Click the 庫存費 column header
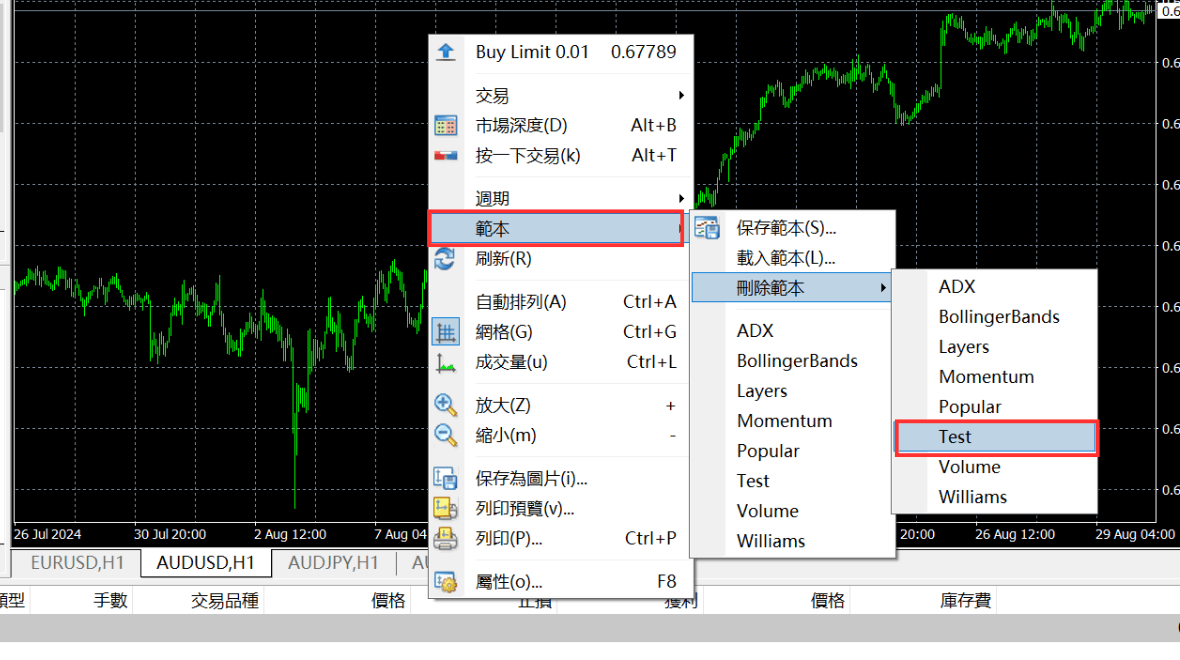This screenshot has height=660, width=1180. pyautogui.click(x=966, y=601)
